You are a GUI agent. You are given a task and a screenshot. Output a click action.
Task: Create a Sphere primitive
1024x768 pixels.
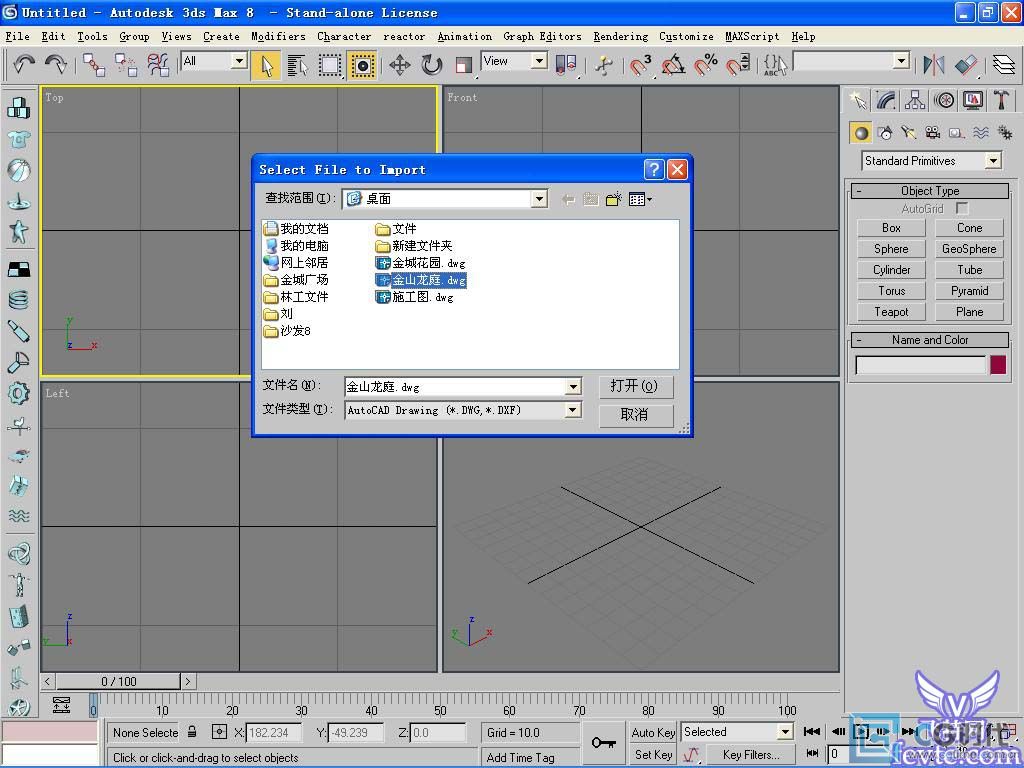[891, 249]
